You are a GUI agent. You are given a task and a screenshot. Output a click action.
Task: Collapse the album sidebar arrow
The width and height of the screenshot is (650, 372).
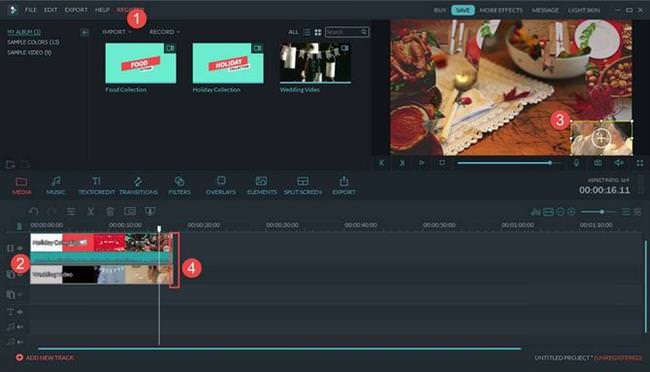pyautogui.click(x=84, y=32)
